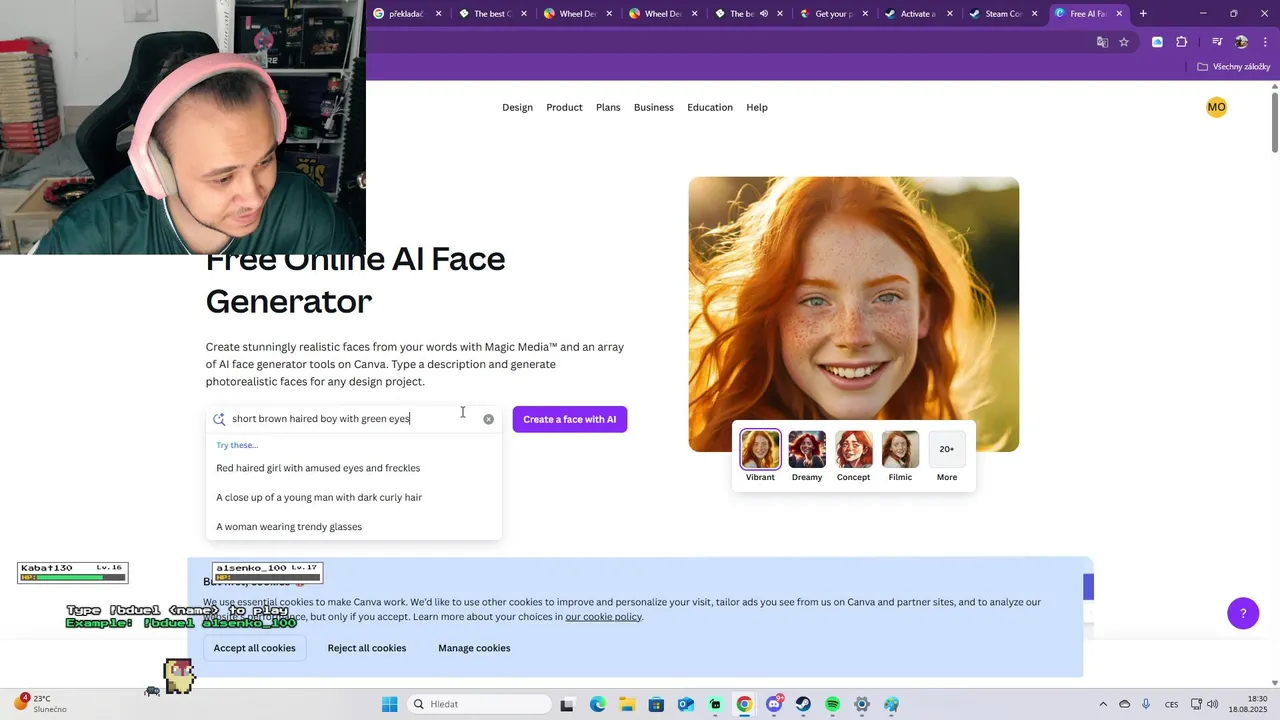The width and height of the screenshot is (1280, 720).
Task: Click the microphone icon in system tray
Action: (x=1146, y=704)
